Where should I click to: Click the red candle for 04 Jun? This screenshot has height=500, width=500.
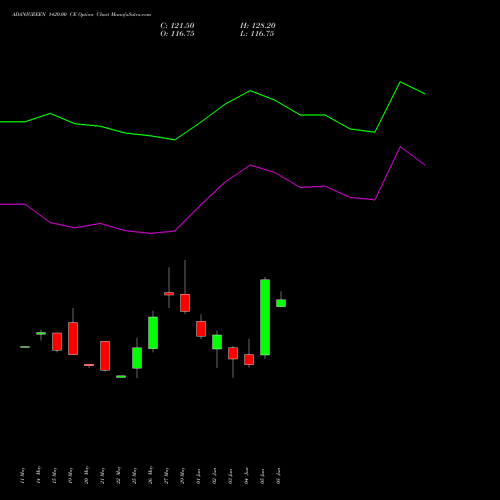[x=249, y=359]
